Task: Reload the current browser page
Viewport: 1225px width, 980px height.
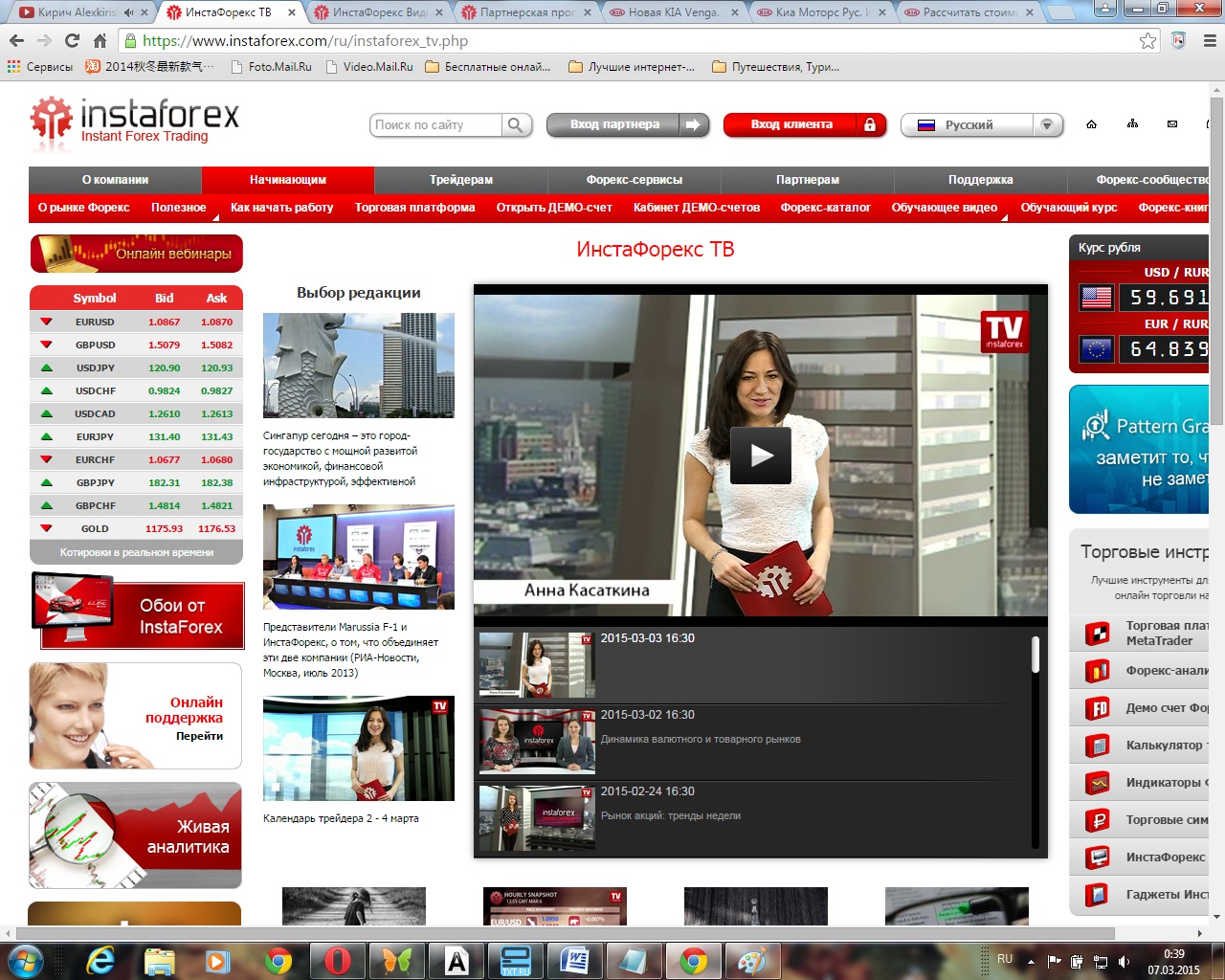Action: [x=72, y=41]
